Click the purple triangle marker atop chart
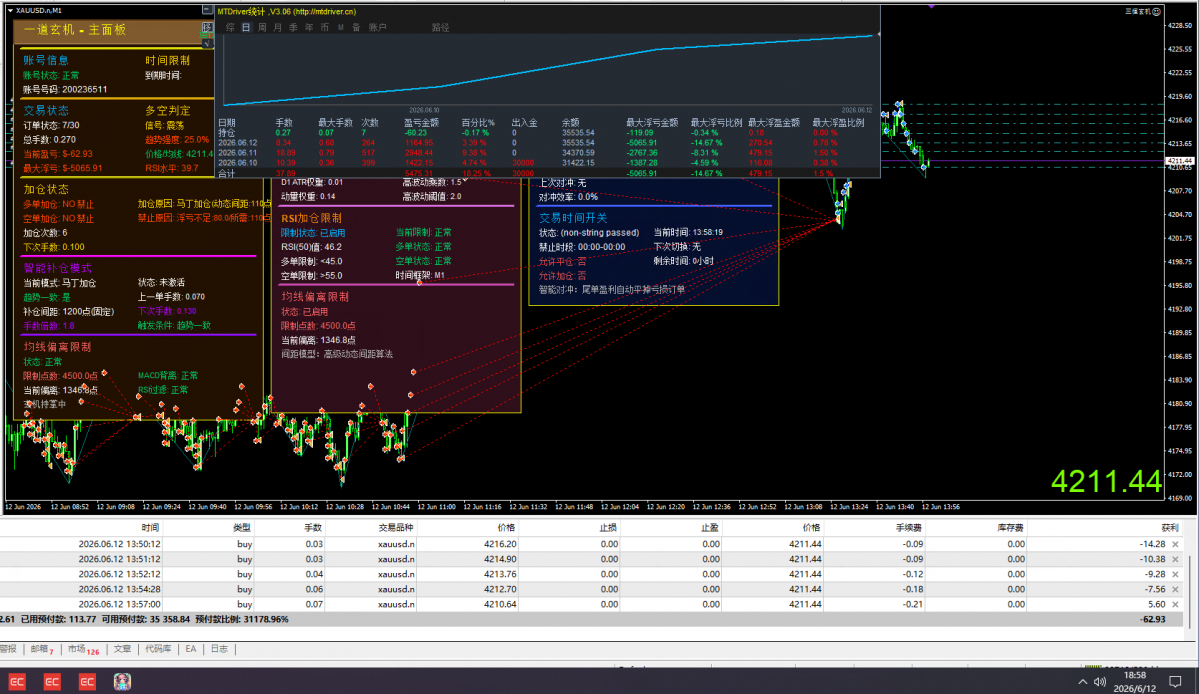 [x=931, y=6]
